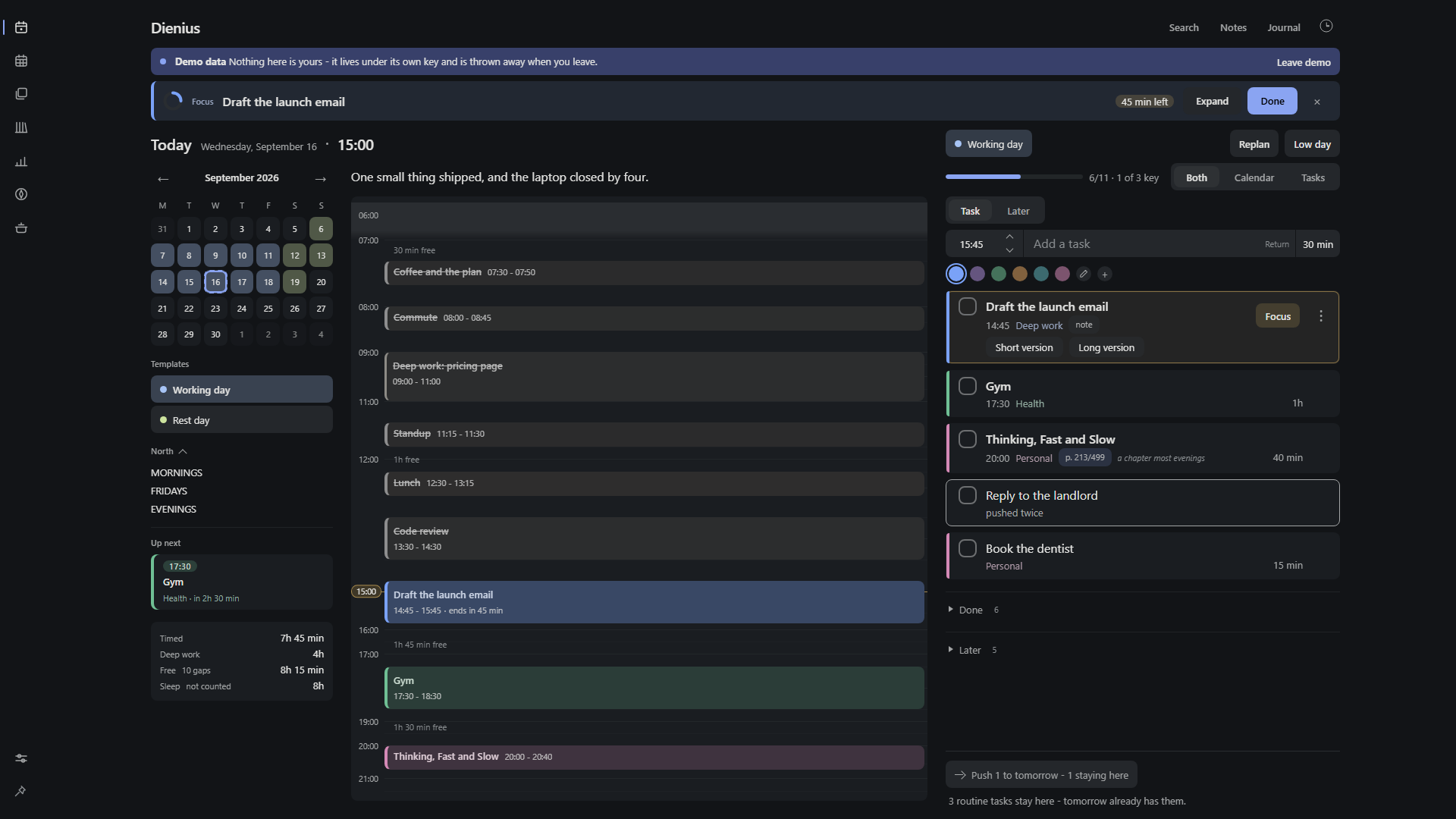The height and width of the screenshot is (819, 1456).
Task: Open the stacked copies templates sidebar icon
Action: click(x=21, y=94)
